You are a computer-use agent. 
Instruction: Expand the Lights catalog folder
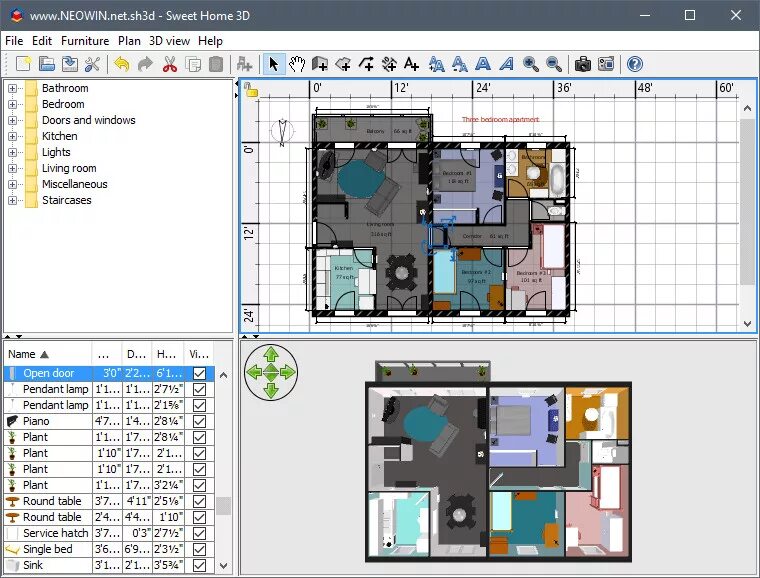coord(13,152)
